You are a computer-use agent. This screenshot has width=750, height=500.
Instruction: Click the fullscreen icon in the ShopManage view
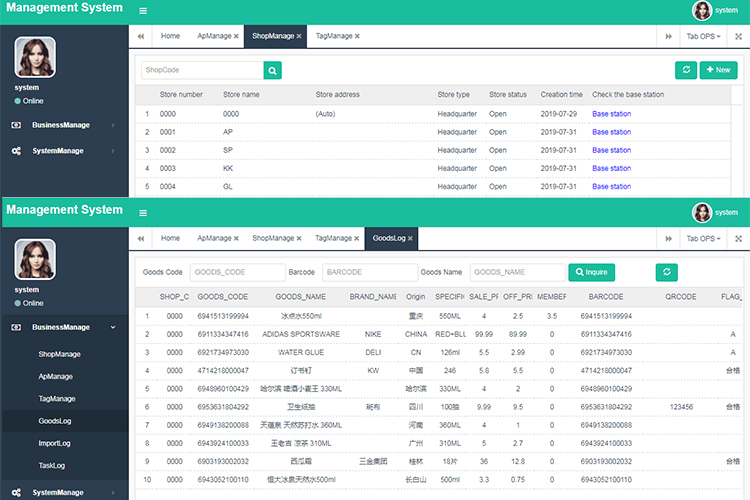coord(738,36)
